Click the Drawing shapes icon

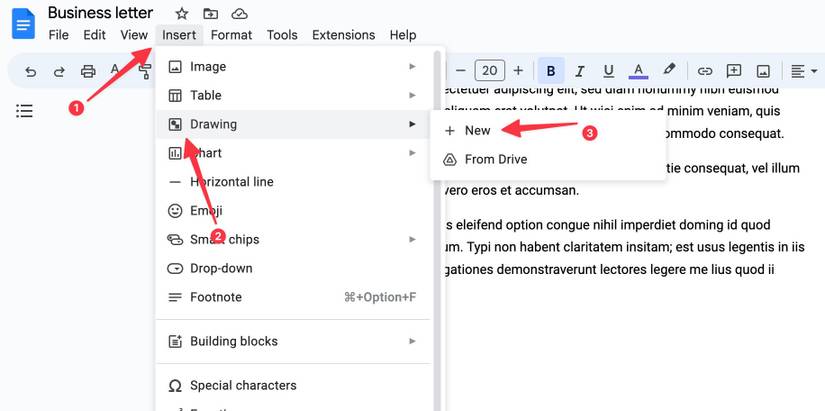[x=175, y=124]
